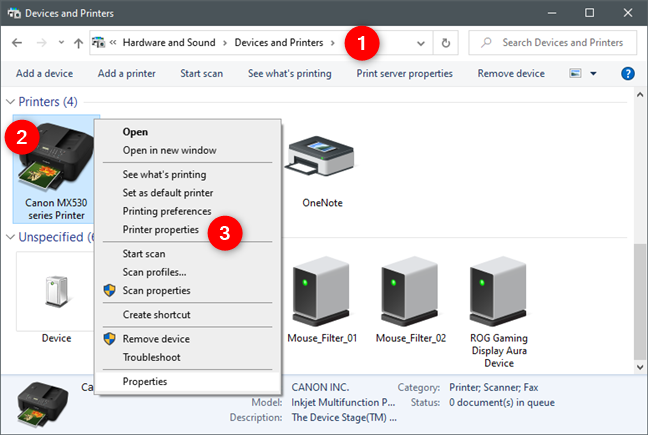Select Devices and Printers in breadcrumb
The image size is (648, 435).
[279, 43]
